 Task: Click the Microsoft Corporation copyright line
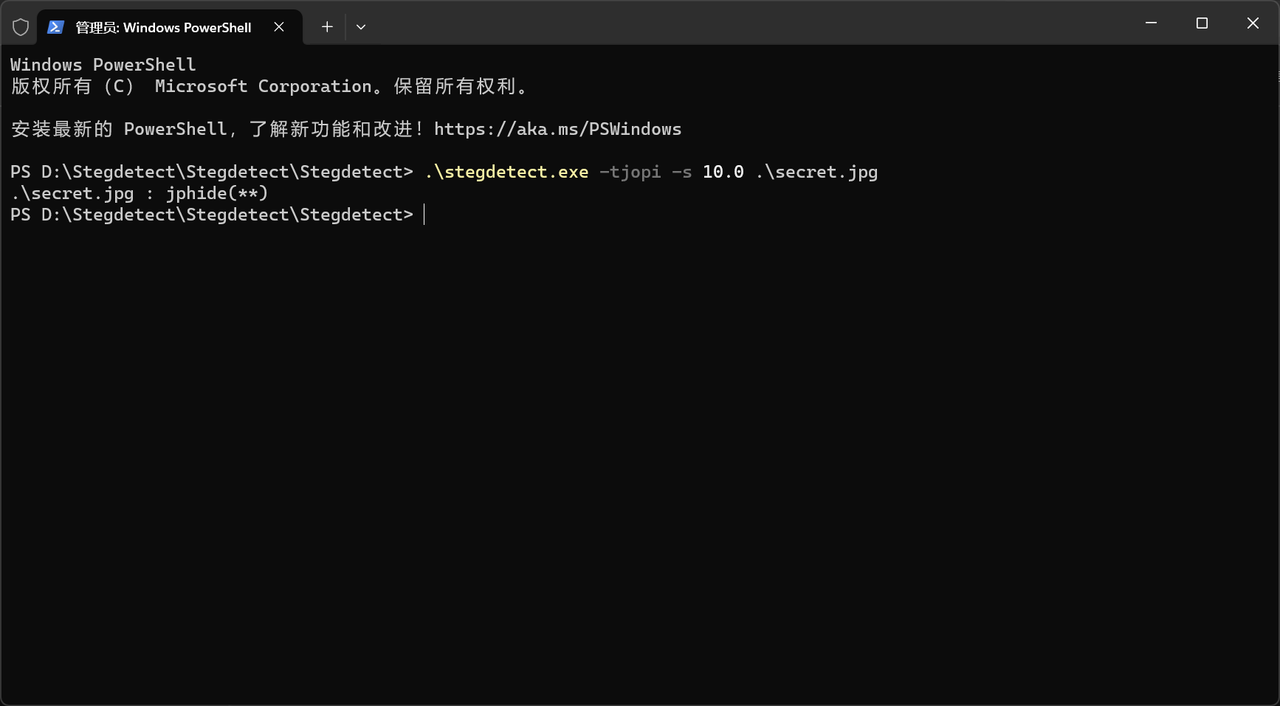point(269,86)
